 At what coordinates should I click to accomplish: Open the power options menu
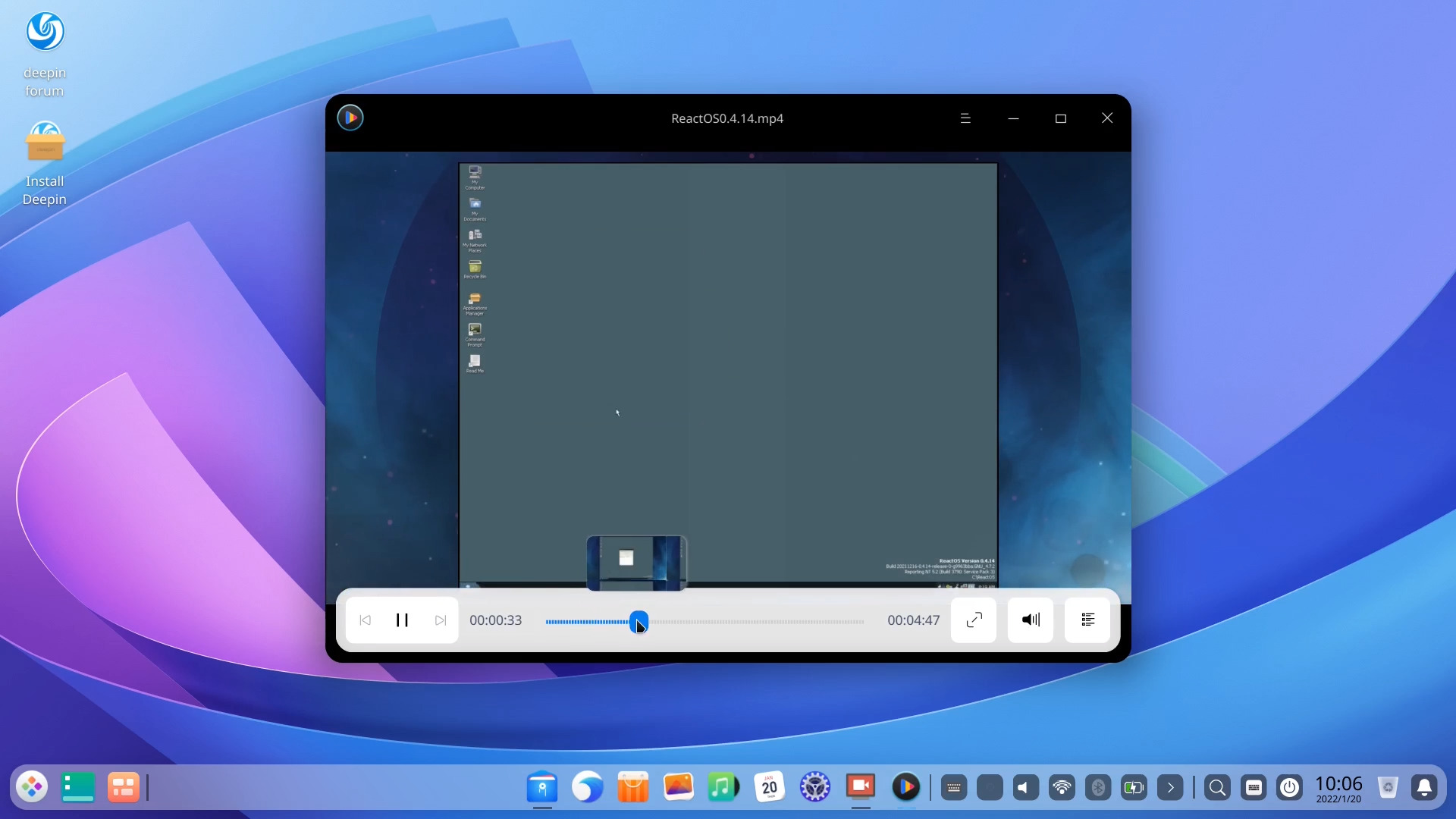pyautogui.click(x=1290, y=788)
